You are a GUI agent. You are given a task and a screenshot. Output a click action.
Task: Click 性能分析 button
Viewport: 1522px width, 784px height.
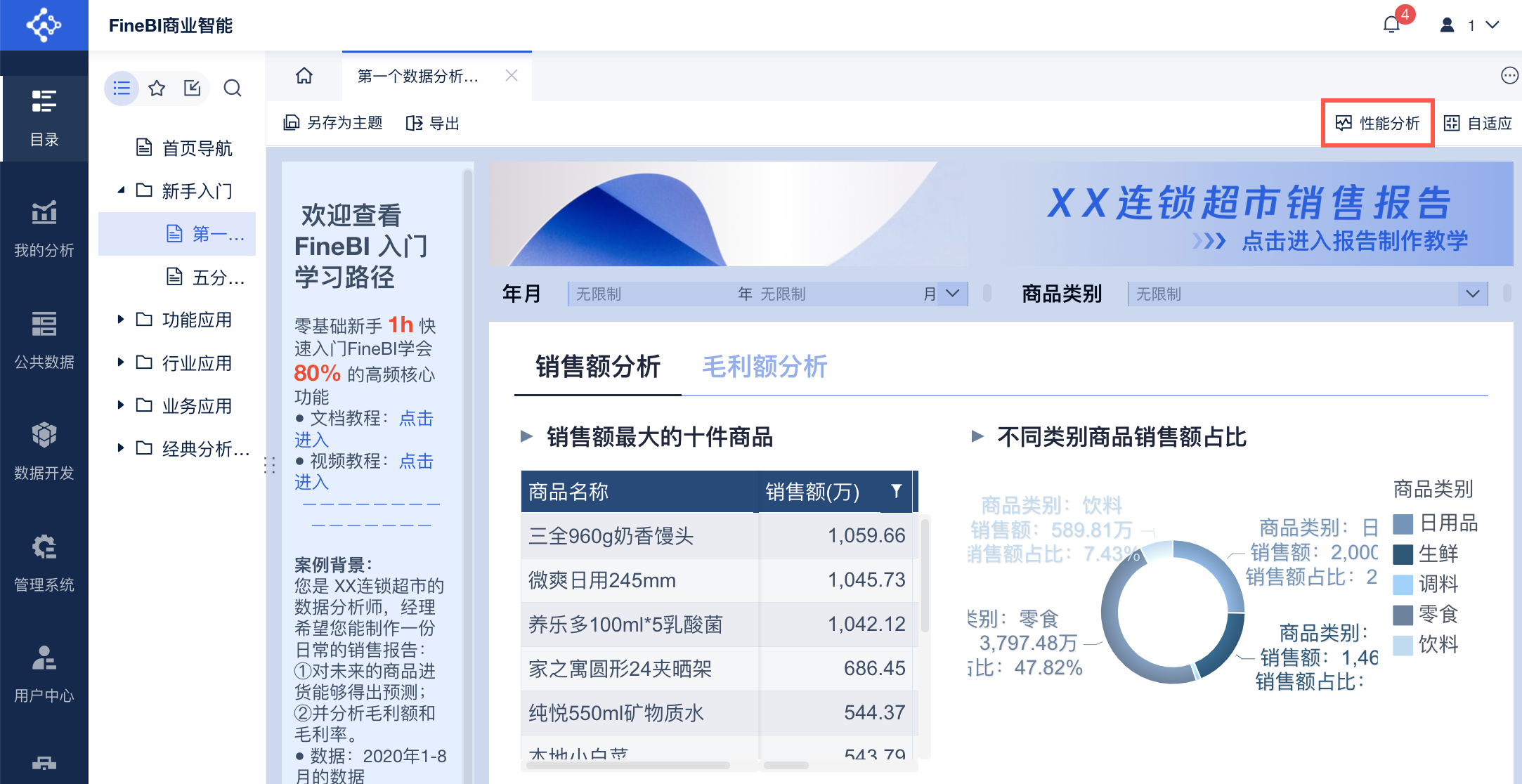click(1377, 124)
